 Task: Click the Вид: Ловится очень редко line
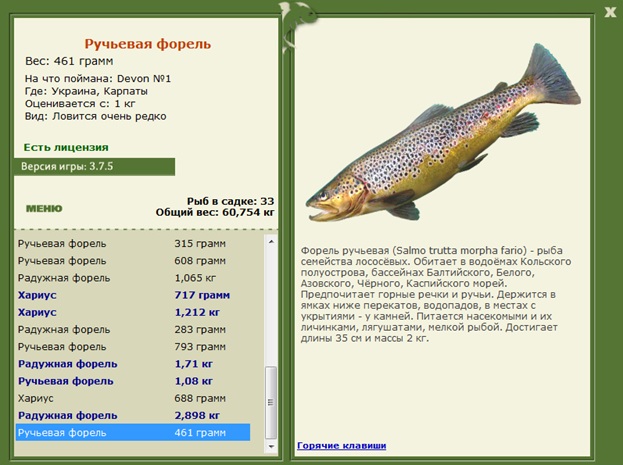(95, 116)
